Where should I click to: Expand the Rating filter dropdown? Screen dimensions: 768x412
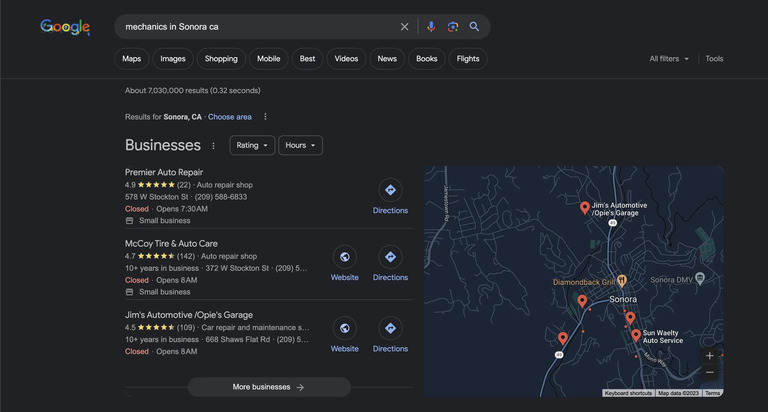(x=252, y=145)
